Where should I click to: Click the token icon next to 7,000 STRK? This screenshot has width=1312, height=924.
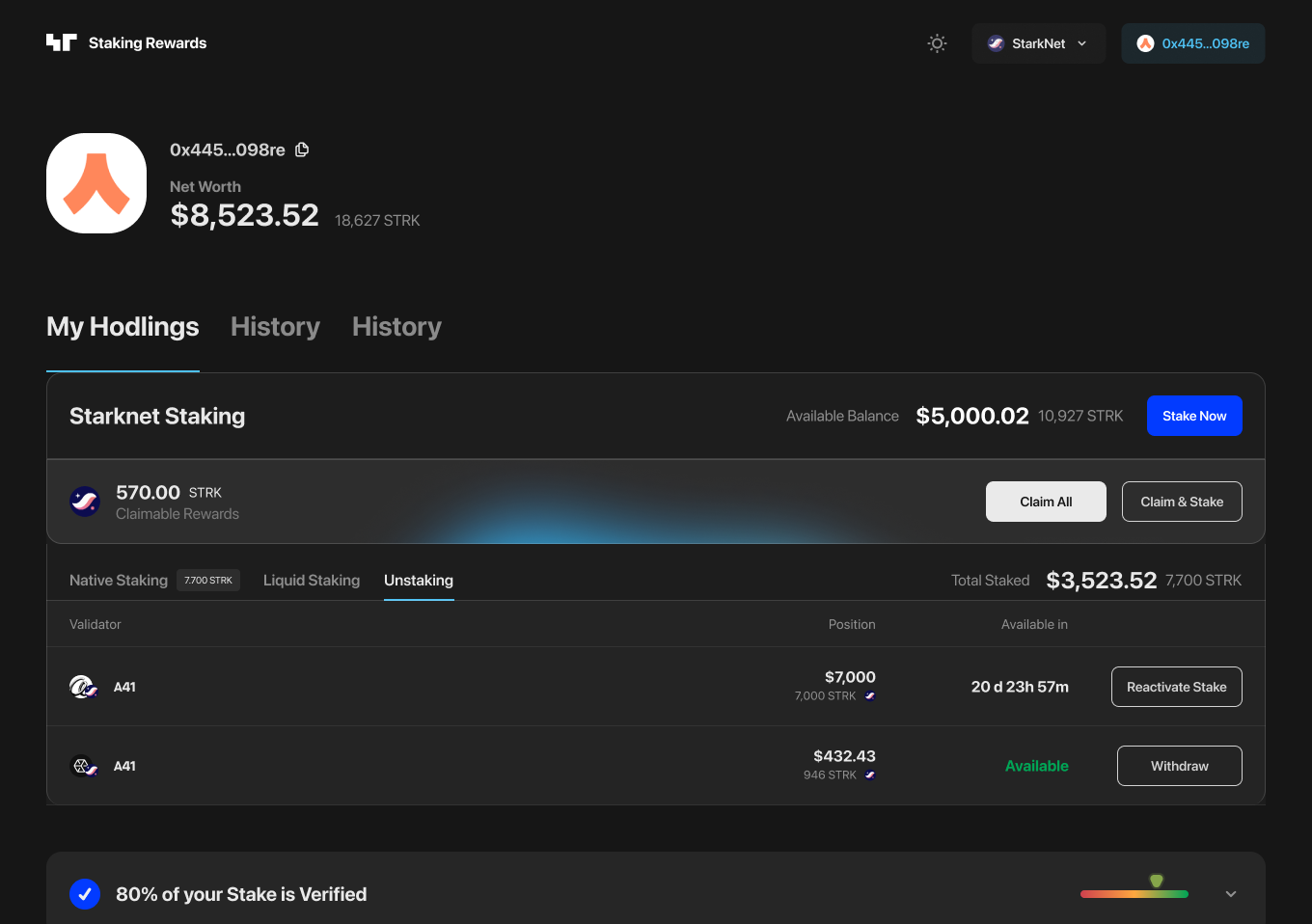(x=870, y=695)
